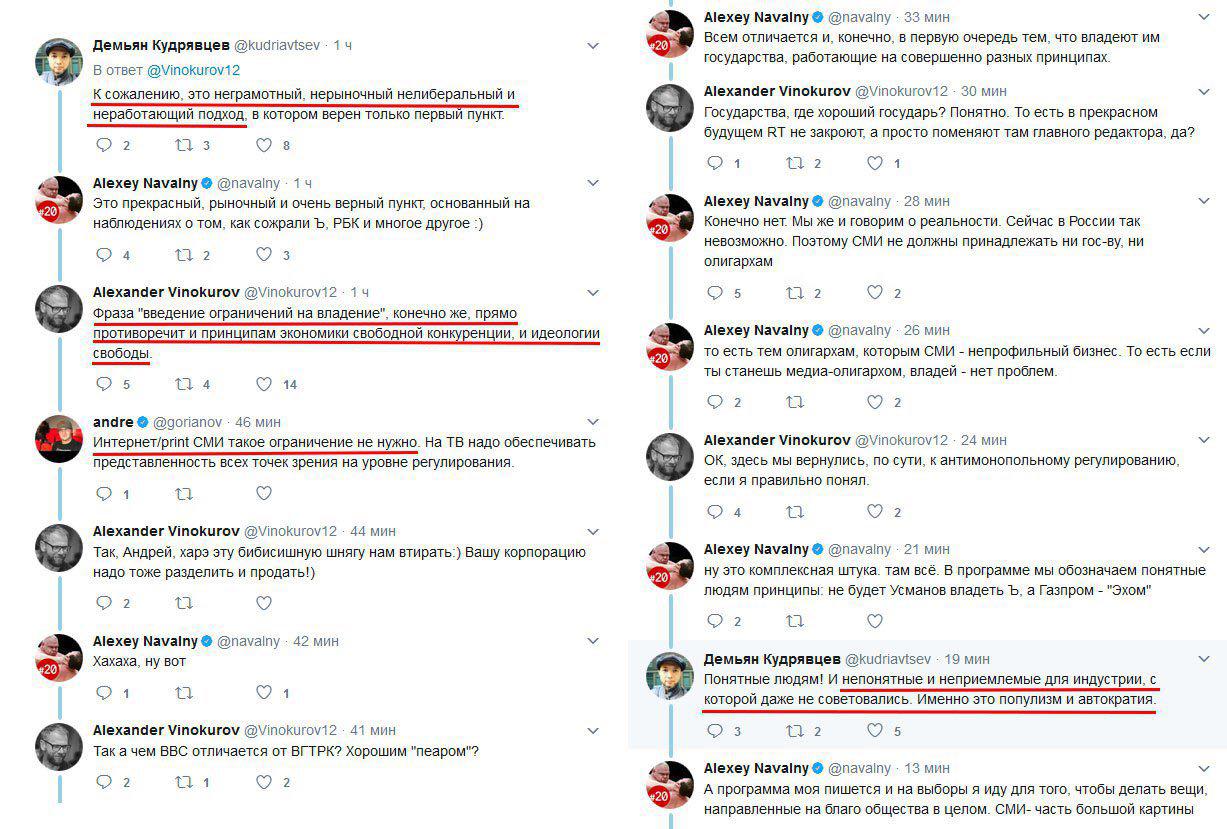Like Кудрявцев's "Понятные людям!" tweet
Screen dimensions: 1227x829
875,731
